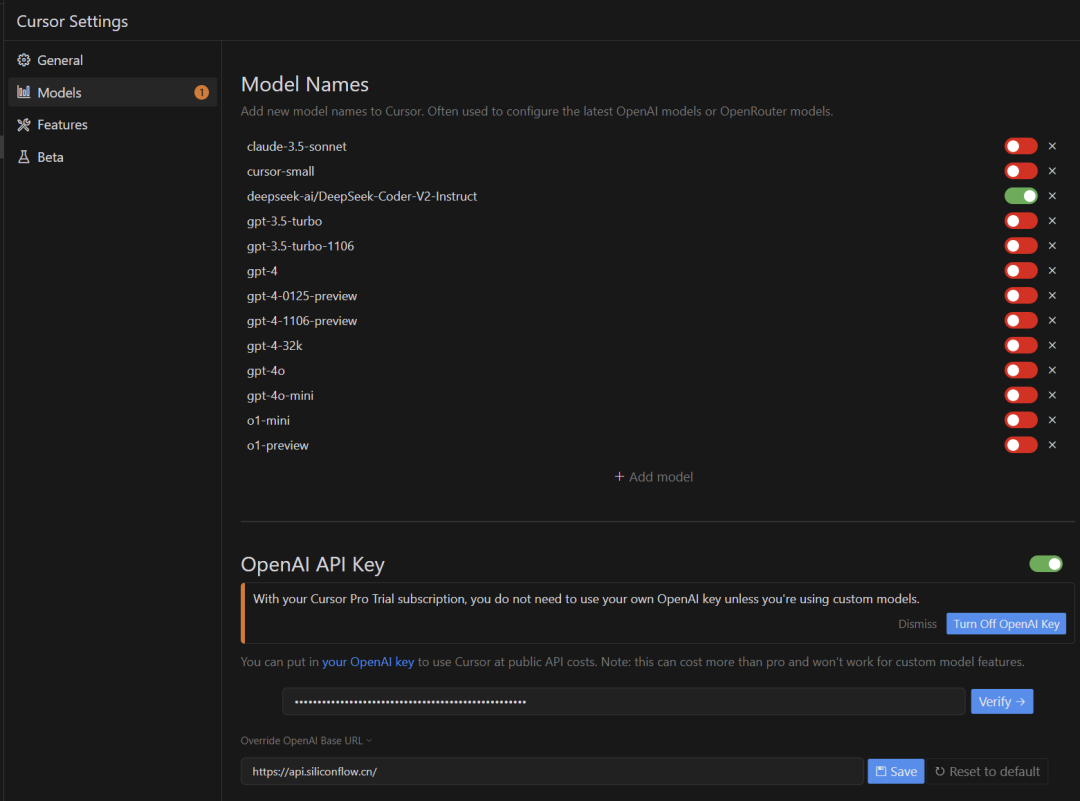The width and height of the screenshot is (1080, 801).
Task: Switch on the gpt-4 model
Action: tap(1020, 271)
